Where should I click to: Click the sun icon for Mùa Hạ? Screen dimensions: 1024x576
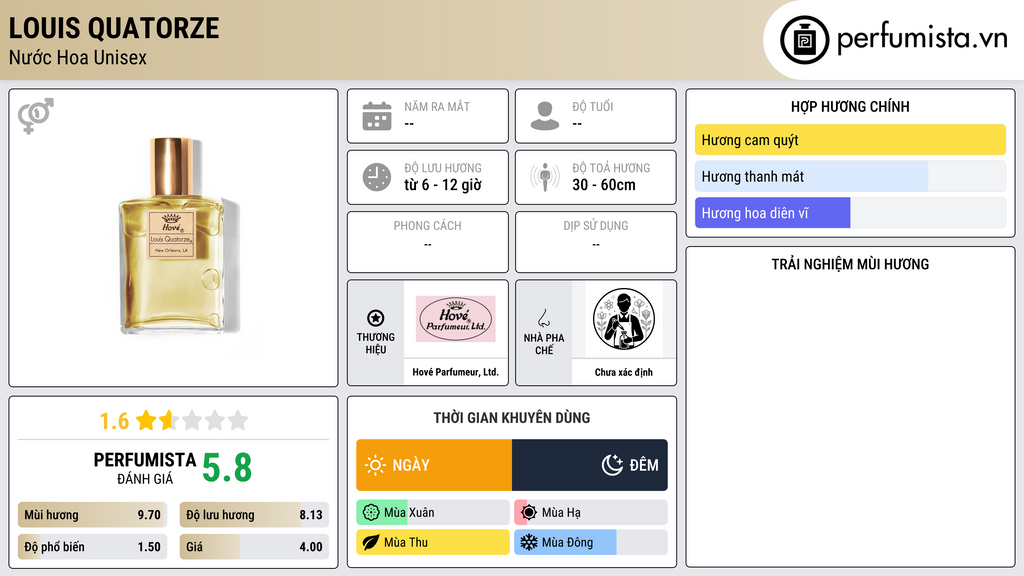pyautogui.click(x=528, y=513)
